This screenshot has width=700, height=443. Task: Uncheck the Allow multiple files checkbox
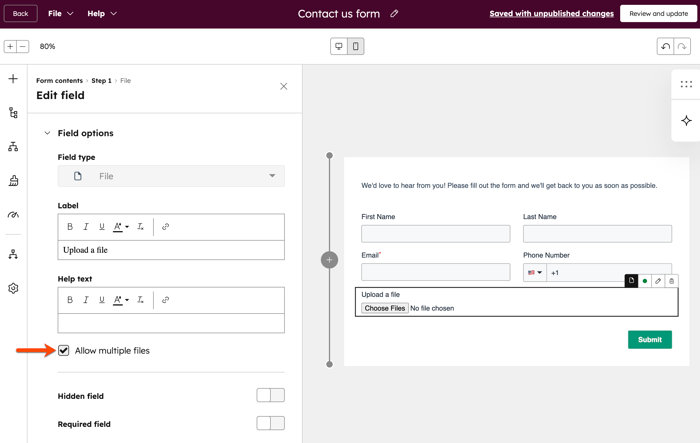pos(64,351)
